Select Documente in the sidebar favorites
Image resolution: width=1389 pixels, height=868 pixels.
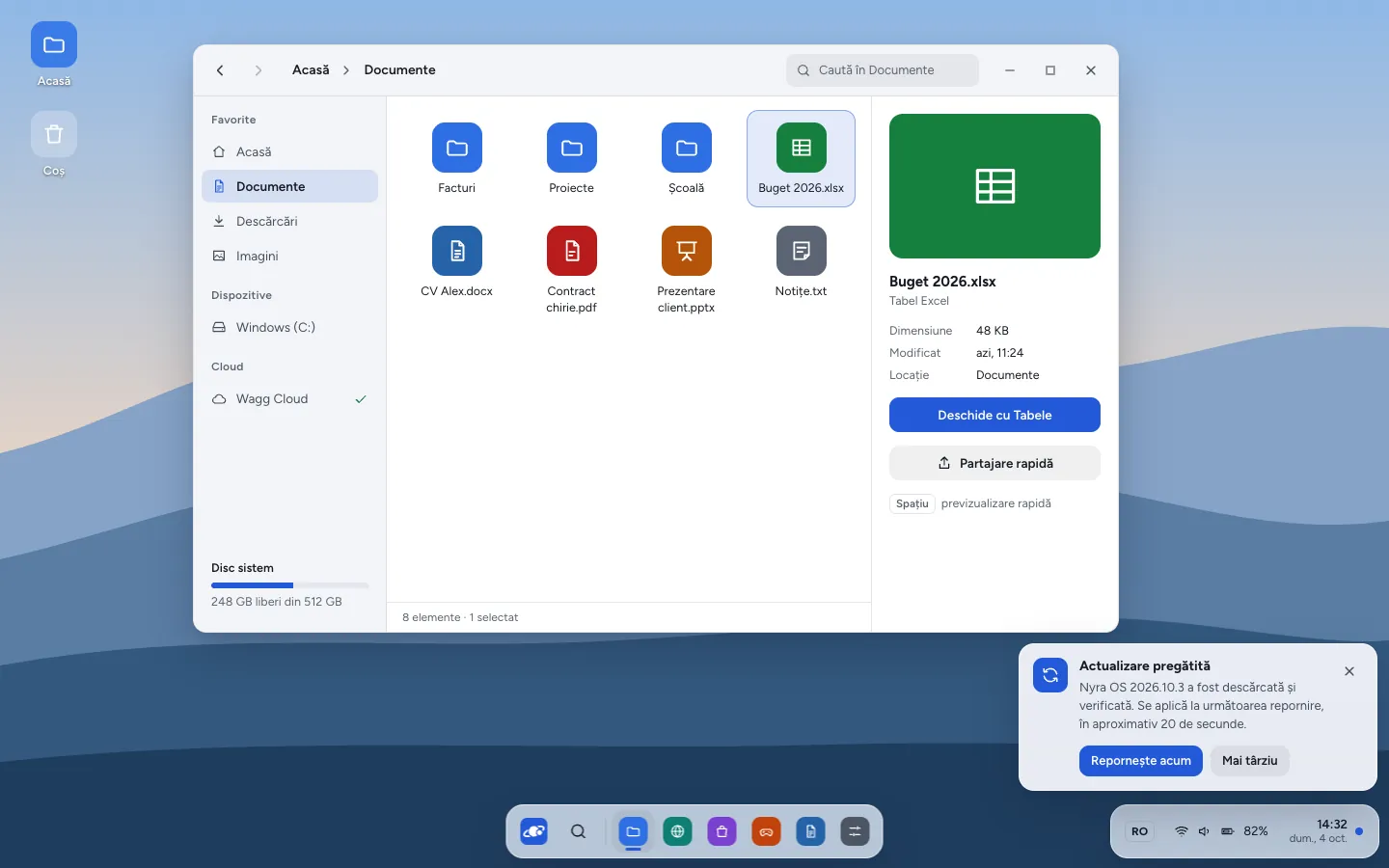pos(289,187)
